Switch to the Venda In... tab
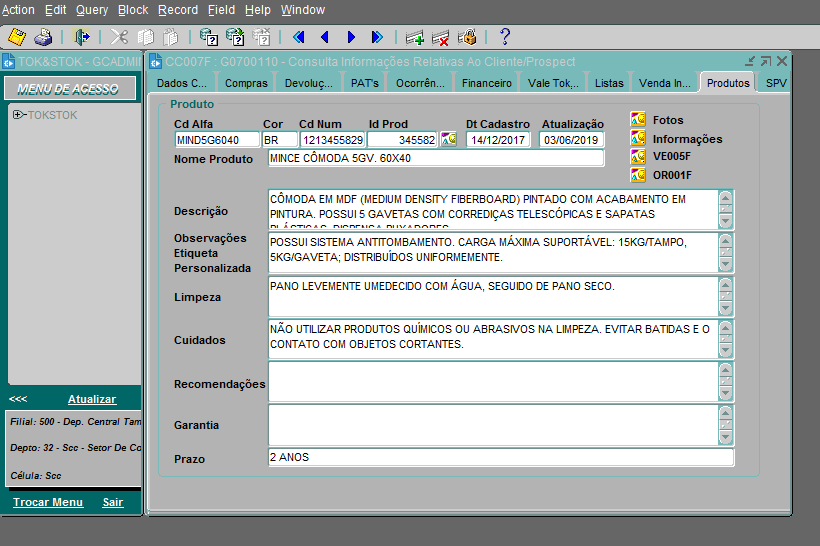820x546 pixels. click(x=665, y=83)
